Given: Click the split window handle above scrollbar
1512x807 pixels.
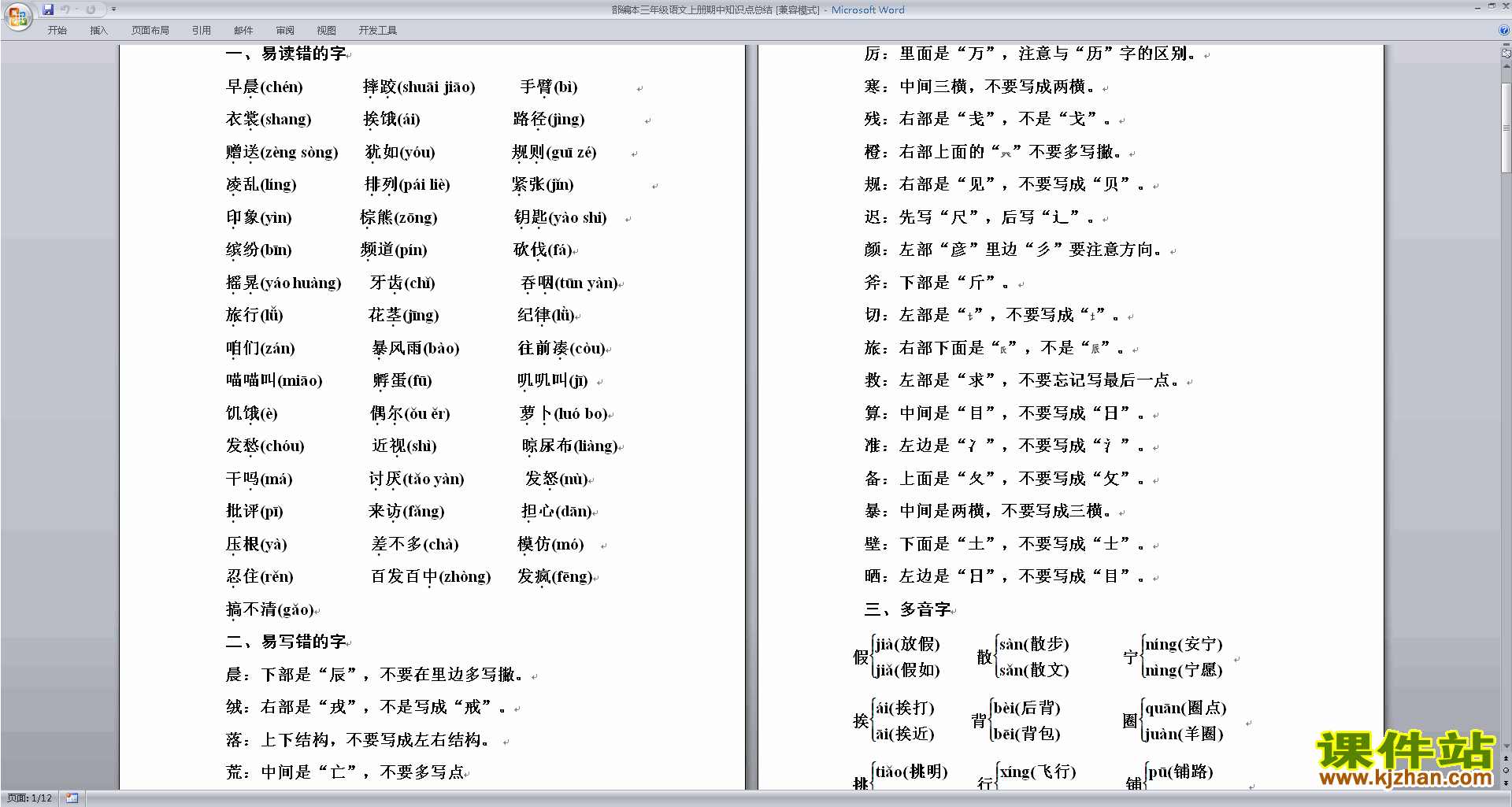Looking at the screenshot, I should click(1506, 45).
